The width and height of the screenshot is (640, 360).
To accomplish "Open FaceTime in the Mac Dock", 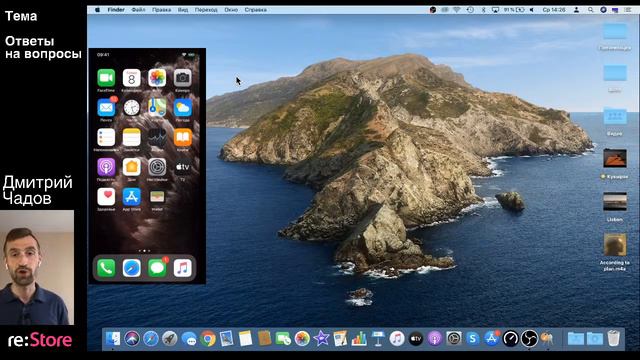I will pos(283,339).
